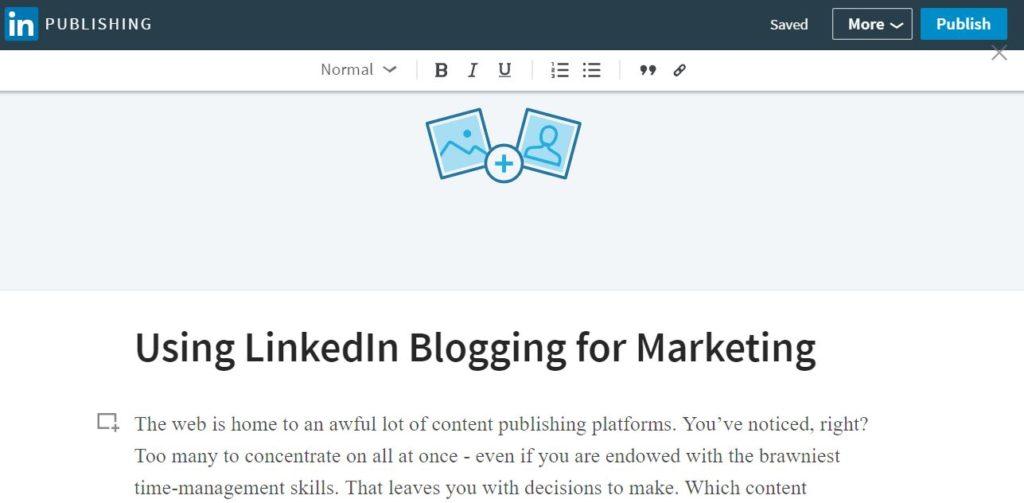Insert a bulleted list
The height and width of the screenshot is (503, 1024).
[x=591, y=71]
